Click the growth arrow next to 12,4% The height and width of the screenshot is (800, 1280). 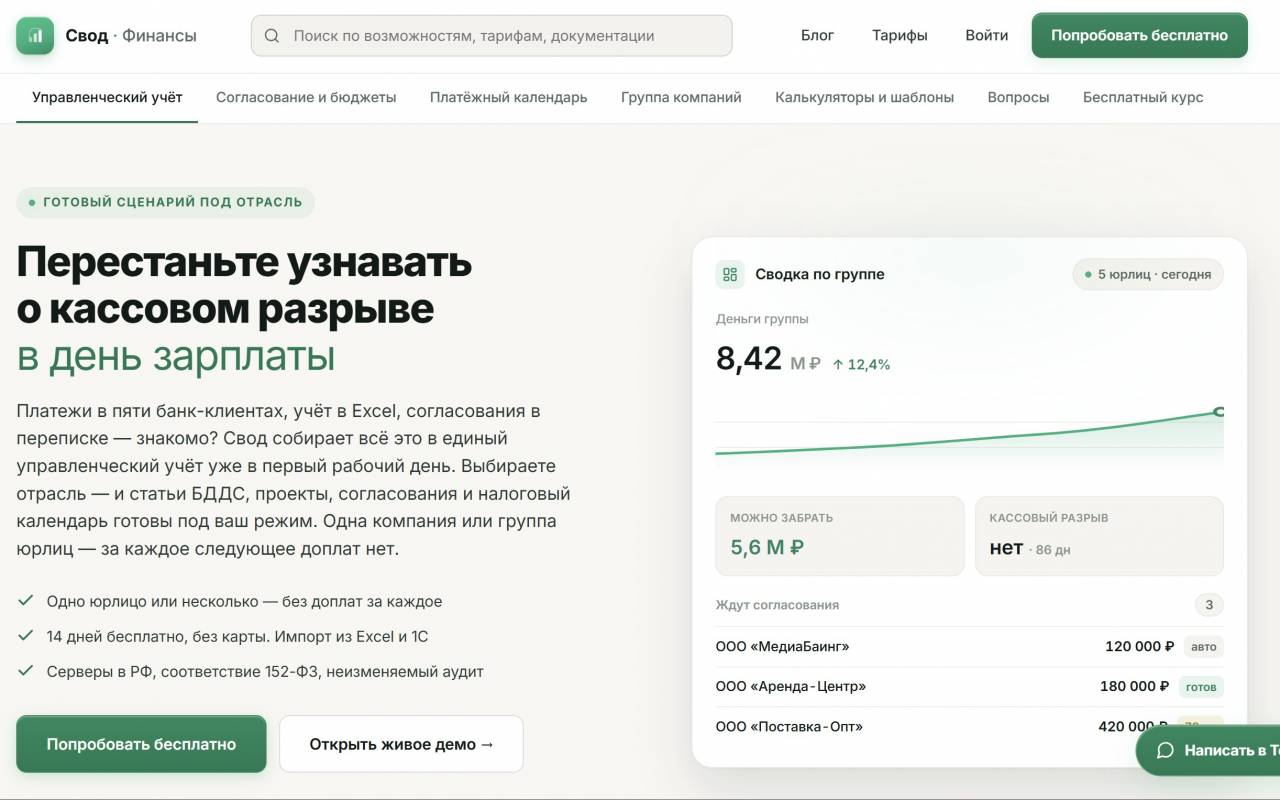pos(838,364)
